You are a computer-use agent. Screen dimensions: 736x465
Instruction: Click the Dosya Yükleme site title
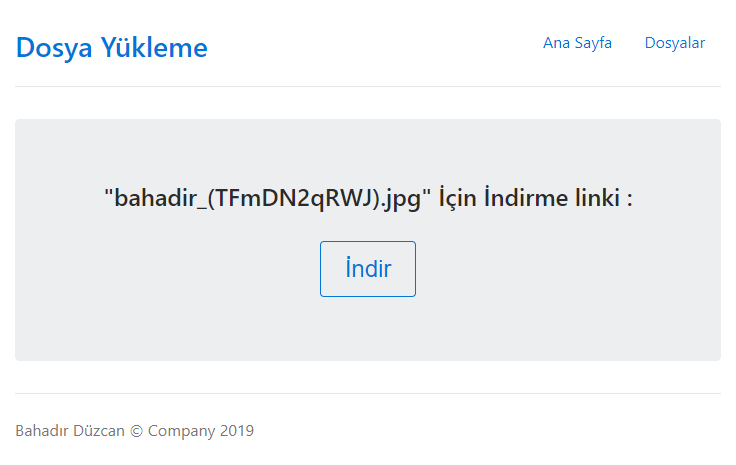[x=112, y=47]
